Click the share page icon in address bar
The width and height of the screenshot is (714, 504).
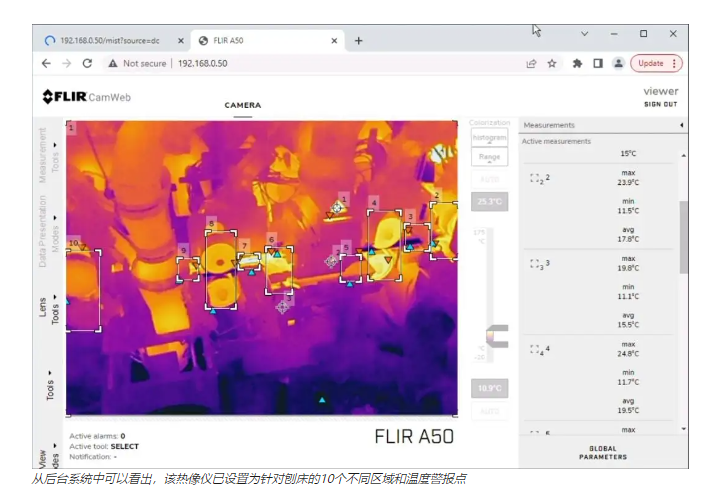[x=531, y=63]
